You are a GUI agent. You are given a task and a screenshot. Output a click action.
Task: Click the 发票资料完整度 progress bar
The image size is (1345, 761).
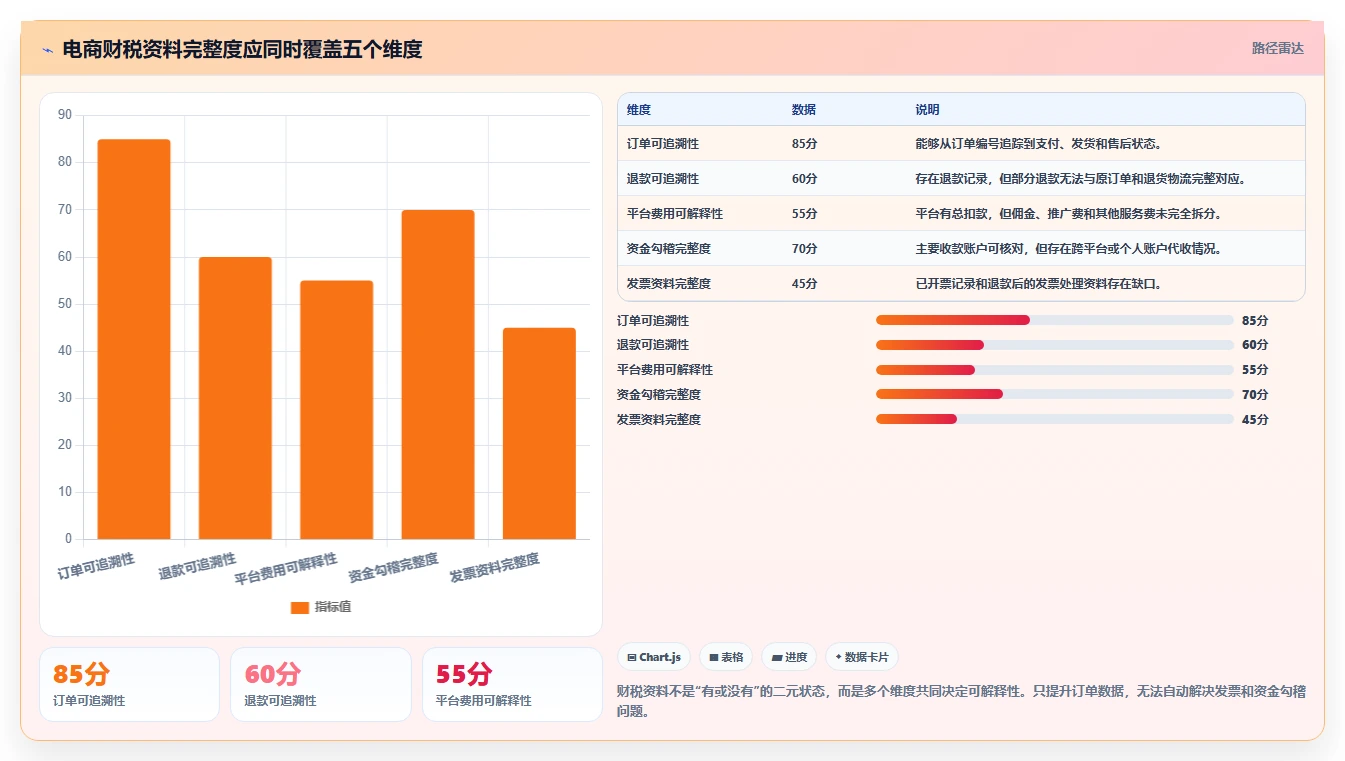(1054, 419)
